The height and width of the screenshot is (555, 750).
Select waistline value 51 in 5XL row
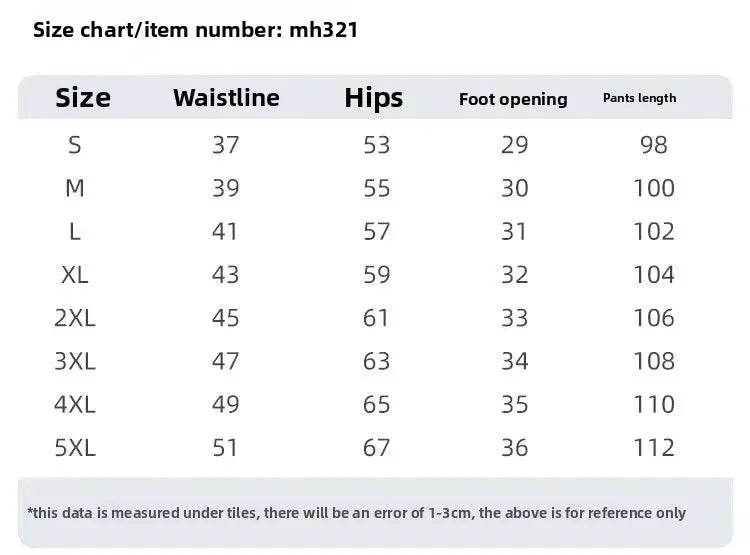pyautogui.click(x=226, y=448)
